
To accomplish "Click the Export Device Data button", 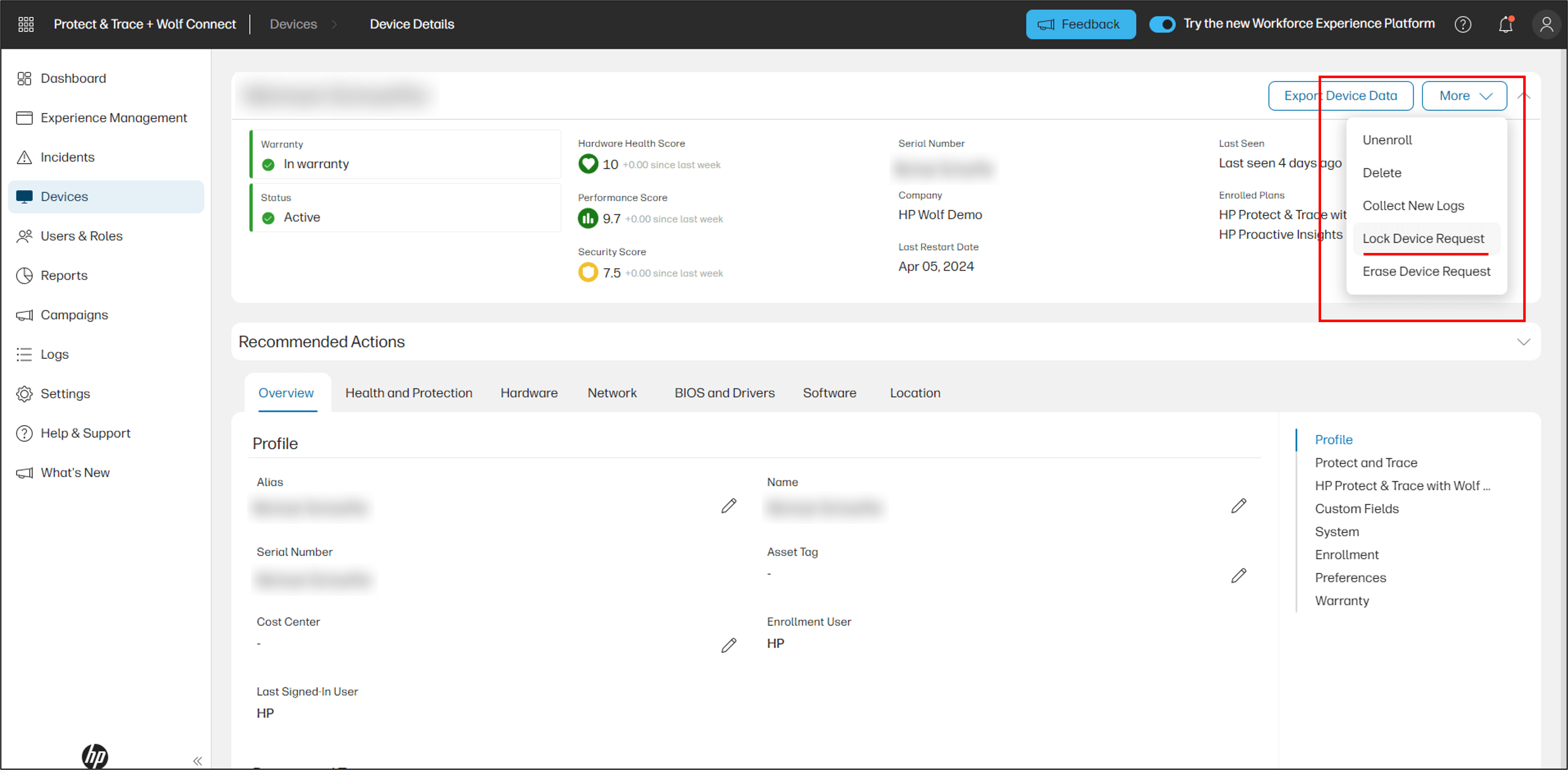I will (x=1341, y=95).
